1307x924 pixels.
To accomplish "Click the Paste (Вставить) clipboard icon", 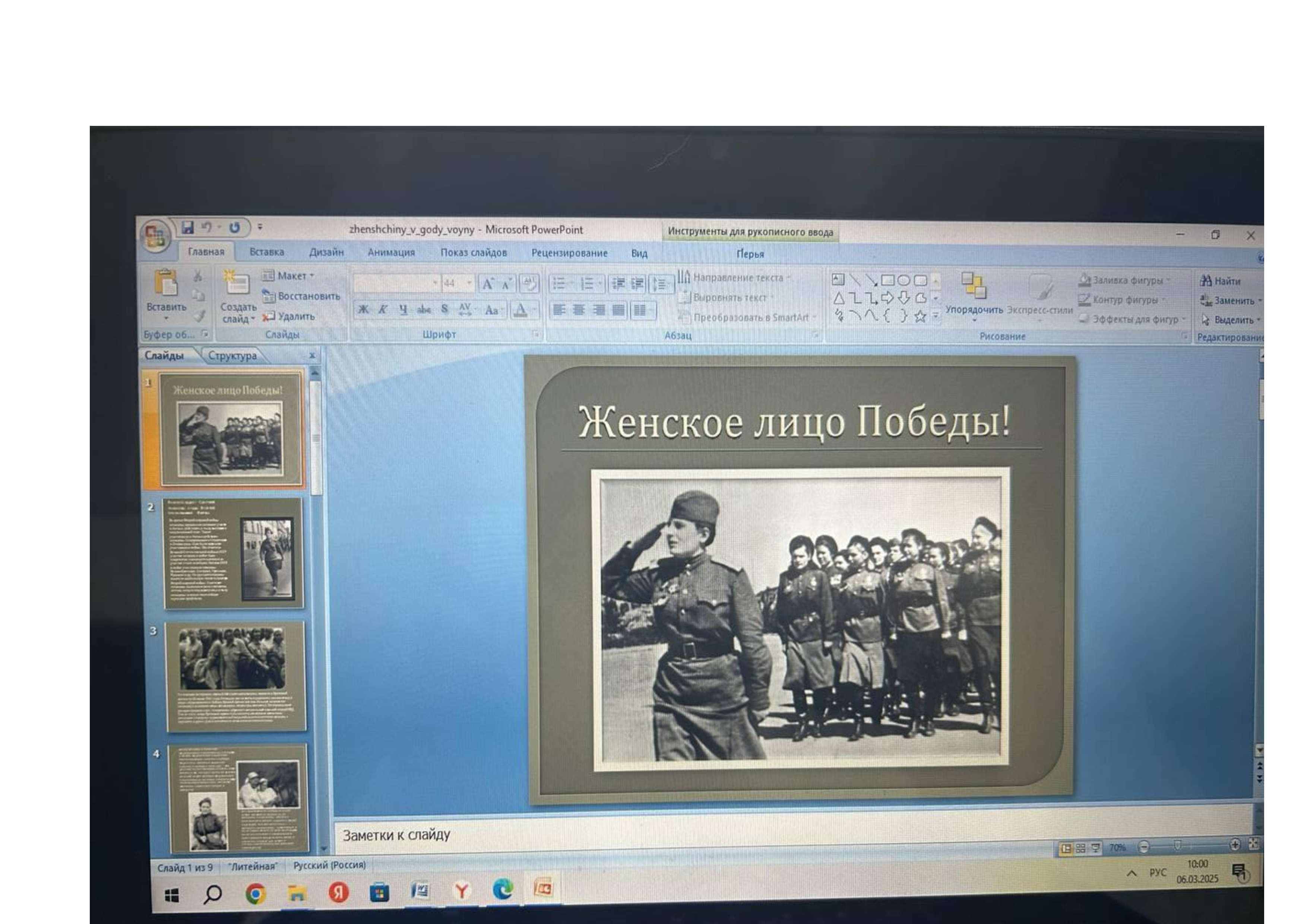I will 166,283.
